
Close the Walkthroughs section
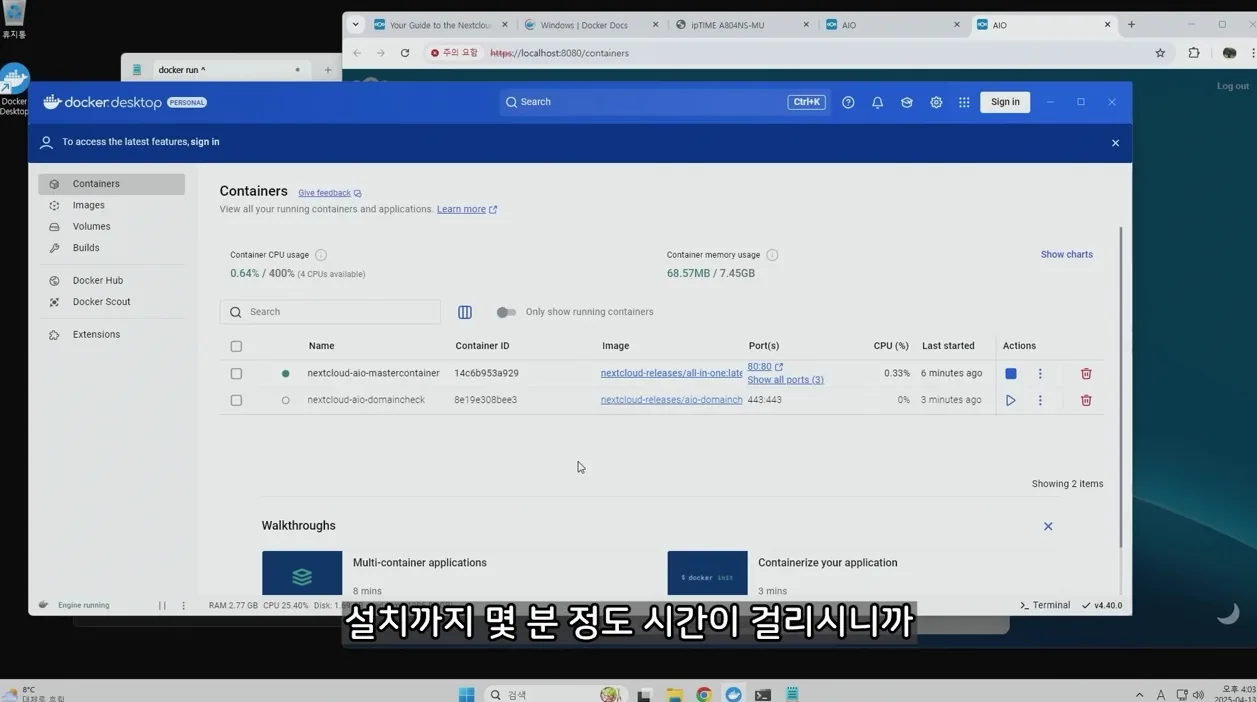pyautogui.click(x=1048, y=526)
